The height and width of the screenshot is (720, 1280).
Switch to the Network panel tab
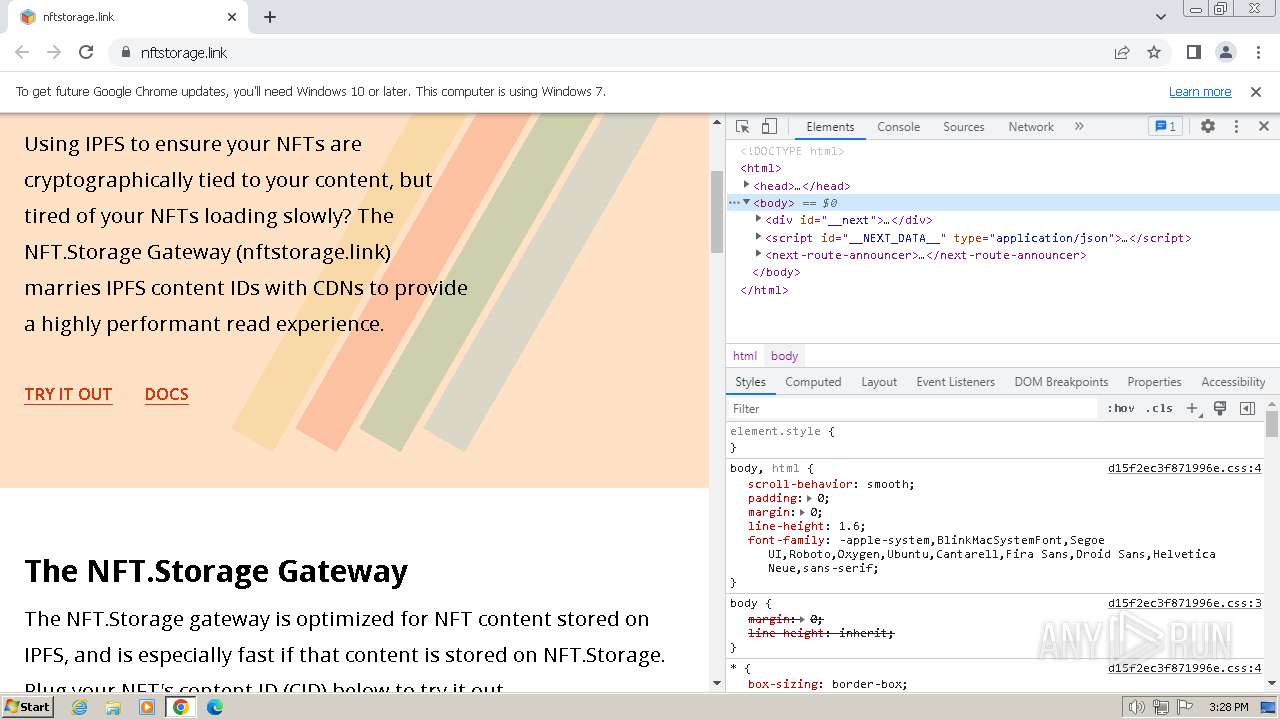click(x=1031, y=127)
